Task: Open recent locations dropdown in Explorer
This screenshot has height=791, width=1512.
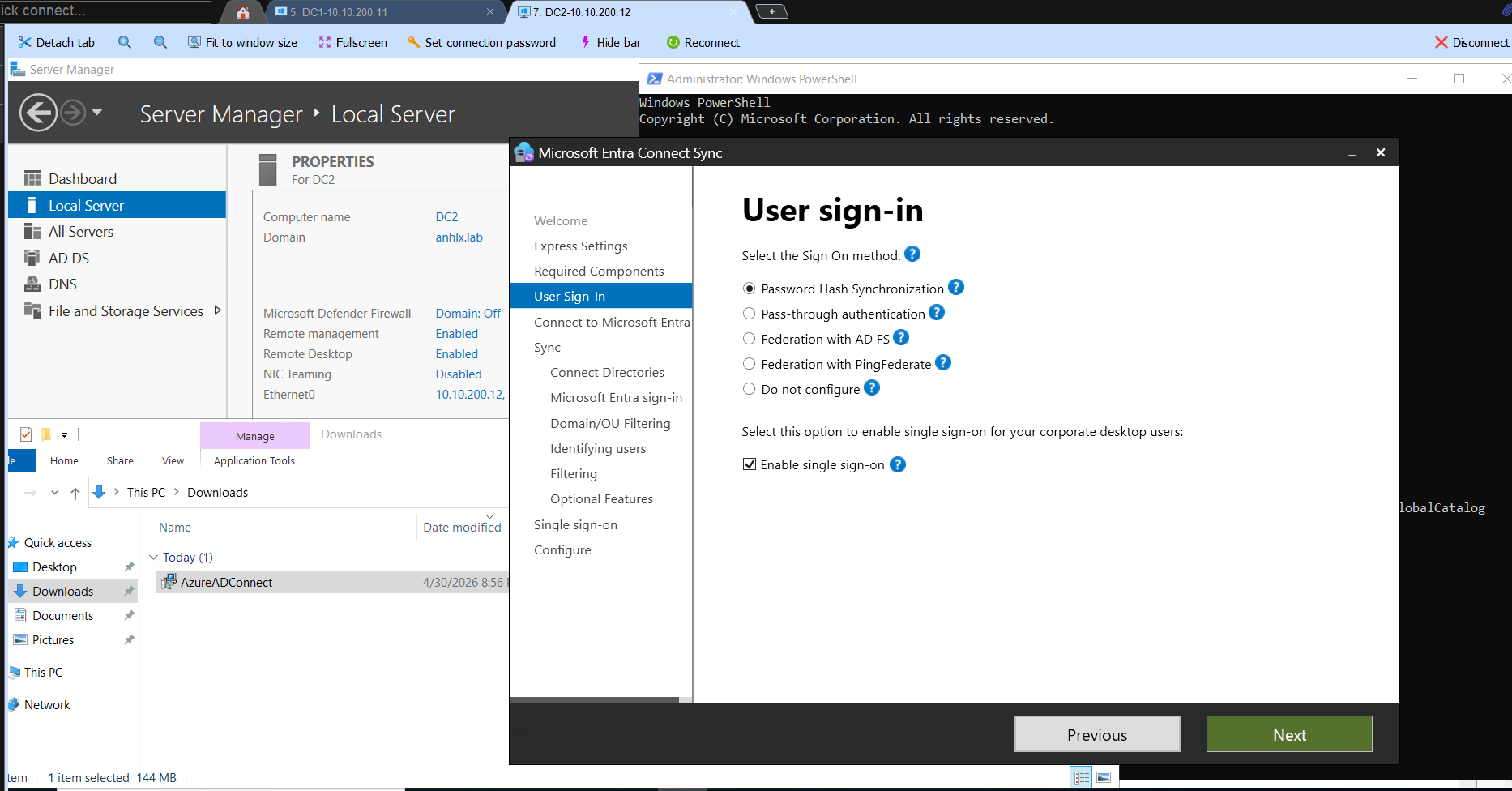Action: click(x=54, y=493)
